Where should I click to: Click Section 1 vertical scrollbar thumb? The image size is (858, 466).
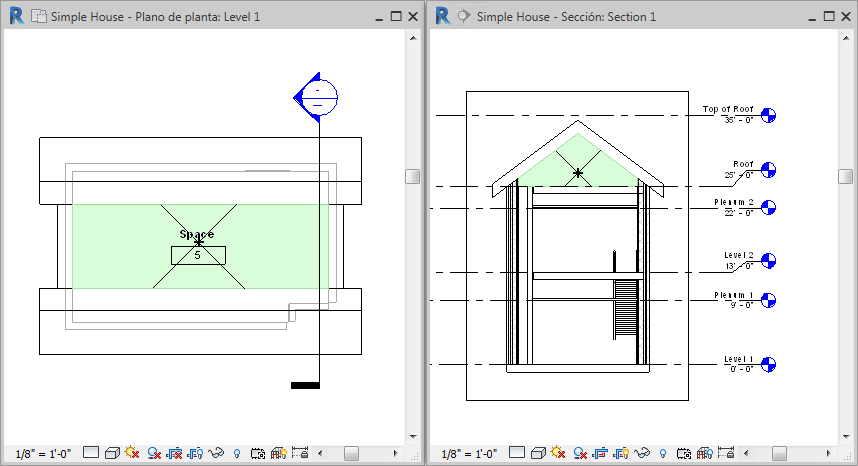[x=845, y=176]
